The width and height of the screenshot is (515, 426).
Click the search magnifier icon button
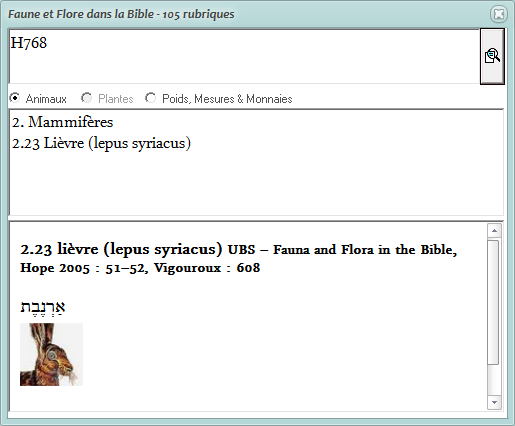(492, 56)
